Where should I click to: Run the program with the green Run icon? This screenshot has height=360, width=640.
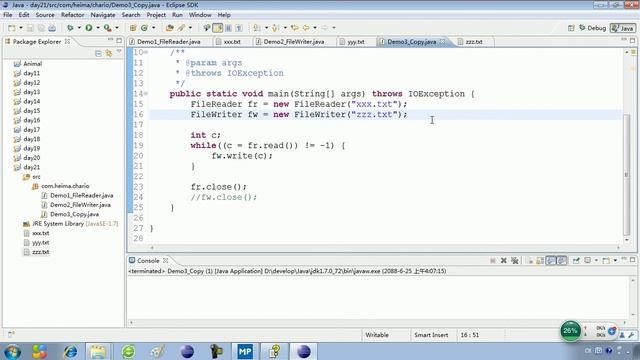tap(89, 28)
